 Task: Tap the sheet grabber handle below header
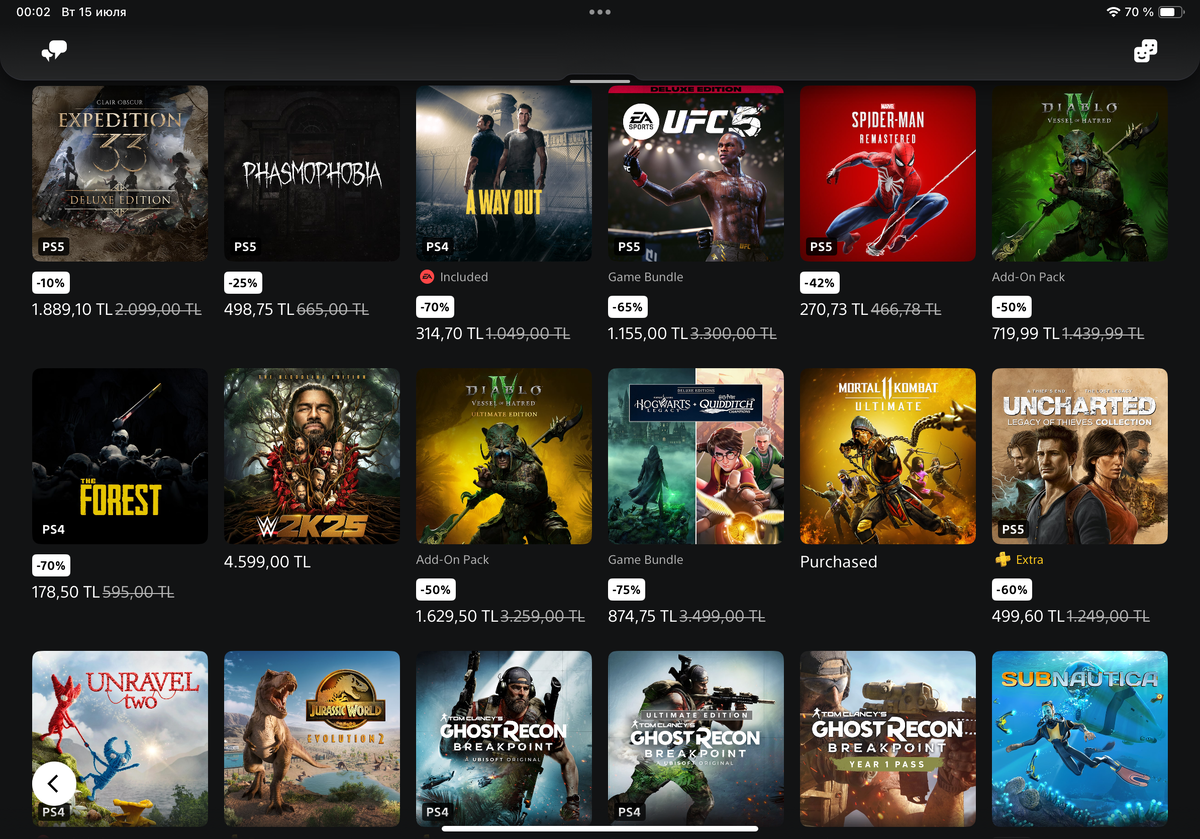click(x=600, y=81)
